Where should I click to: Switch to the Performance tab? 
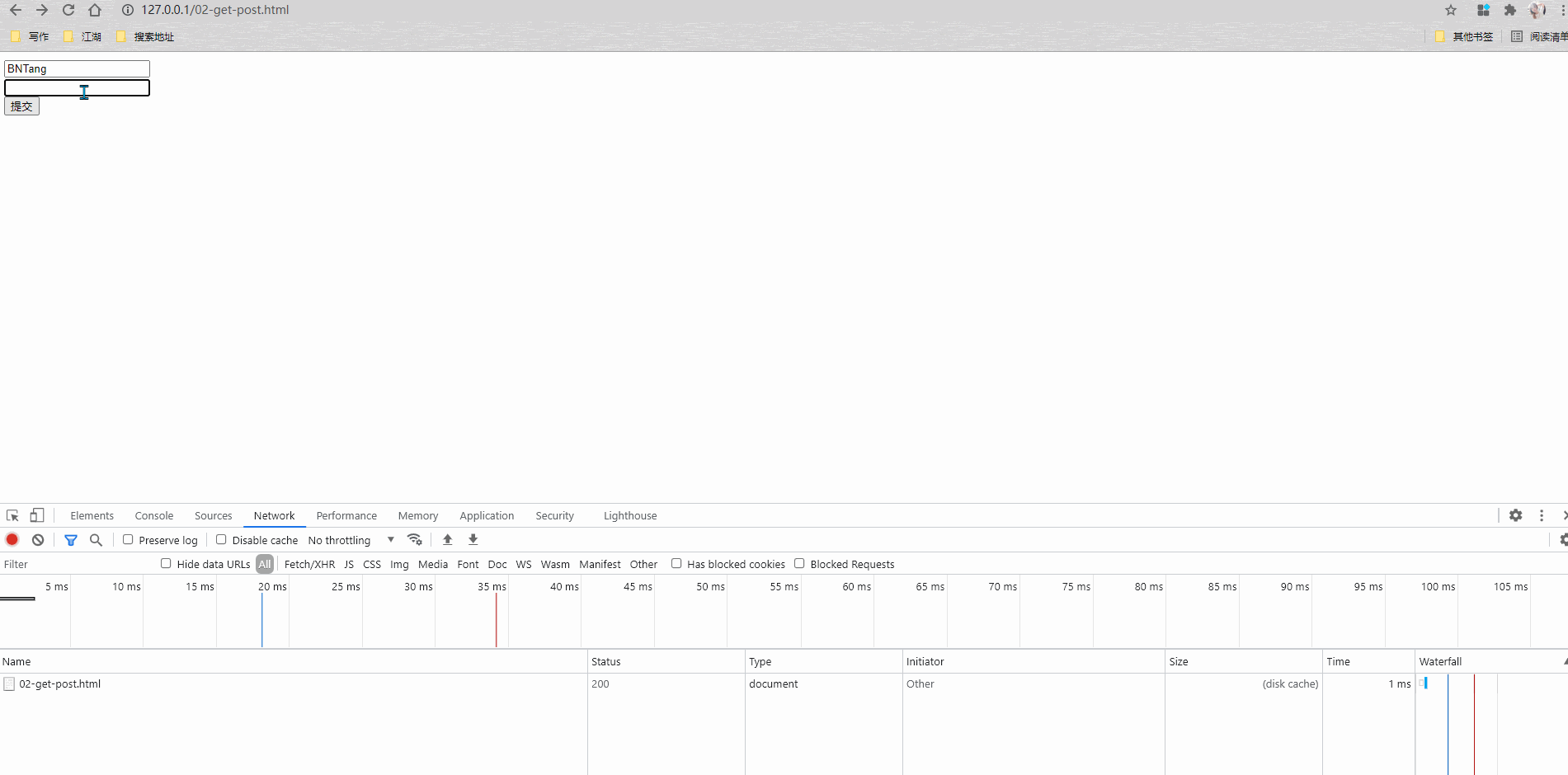346,515
